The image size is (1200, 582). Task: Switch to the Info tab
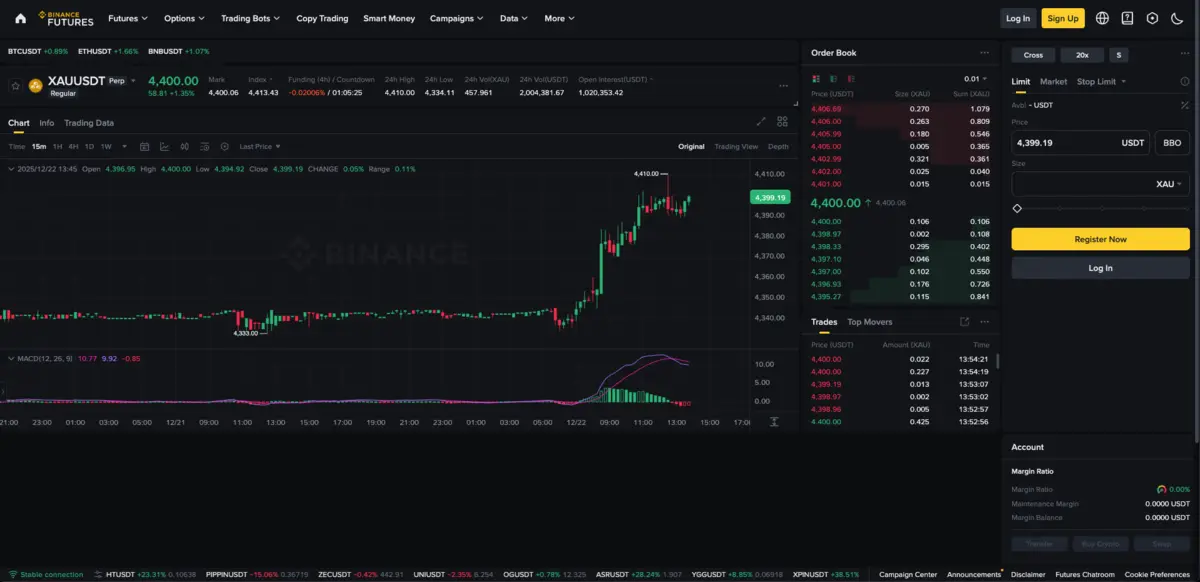pos(47,123)
